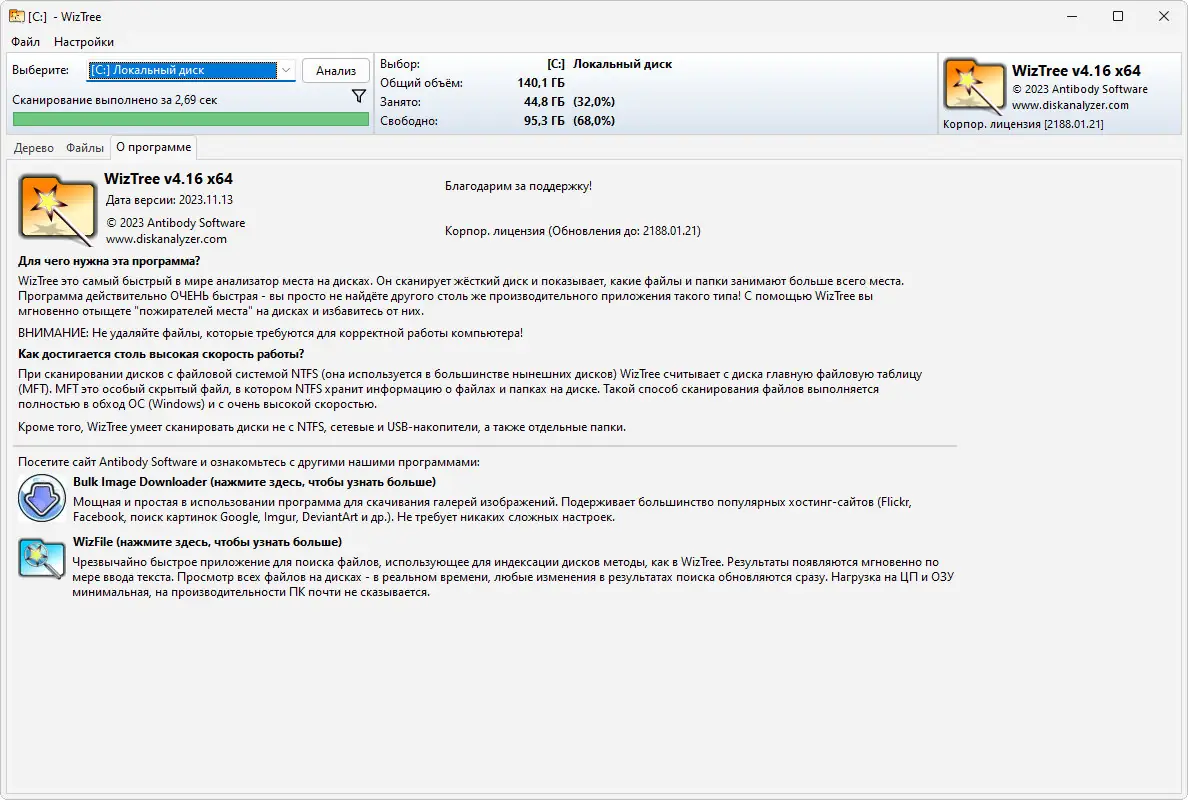Click the Bulk Image Downloader icon

click(x=42, y=498)
